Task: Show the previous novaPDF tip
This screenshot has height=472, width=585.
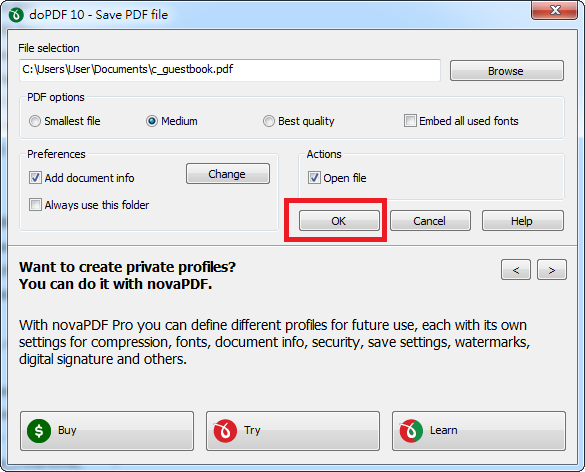Action: tap(516, 270)
